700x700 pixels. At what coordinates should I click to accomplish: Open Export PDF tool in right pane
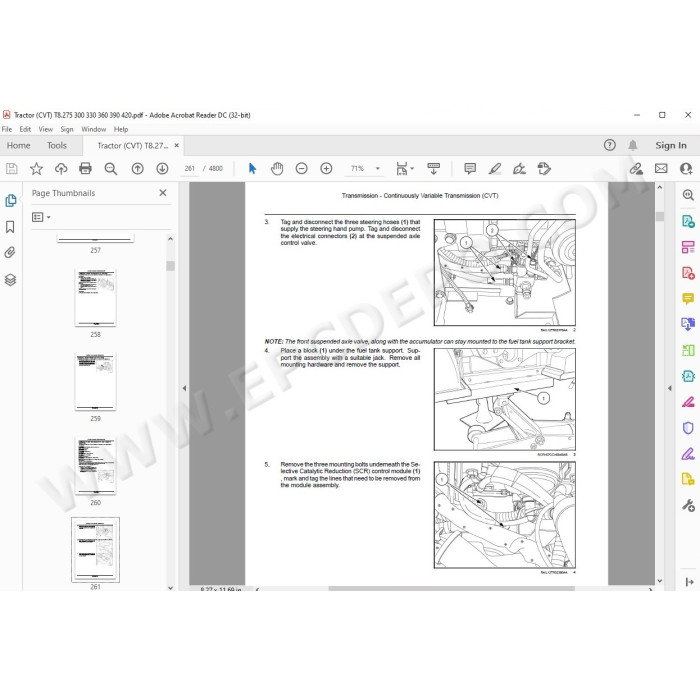[688, 221]
